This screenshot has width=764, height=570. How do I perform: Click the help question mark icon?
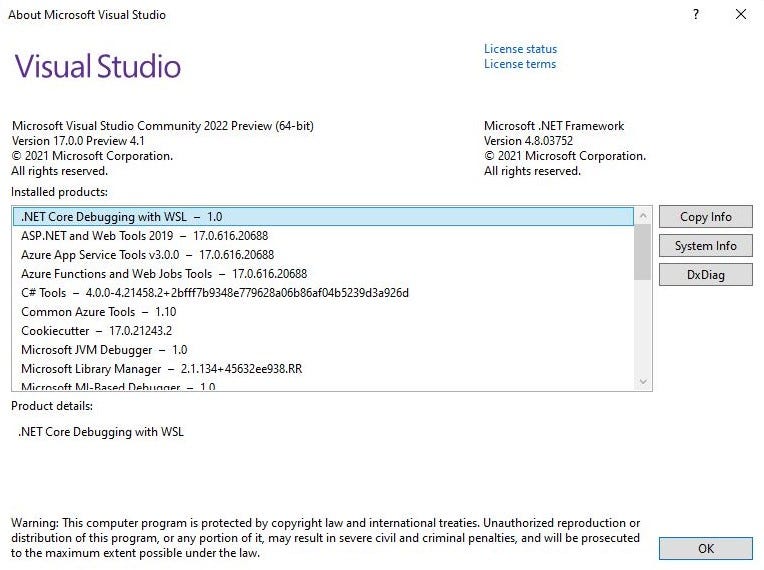pos(696,15)
